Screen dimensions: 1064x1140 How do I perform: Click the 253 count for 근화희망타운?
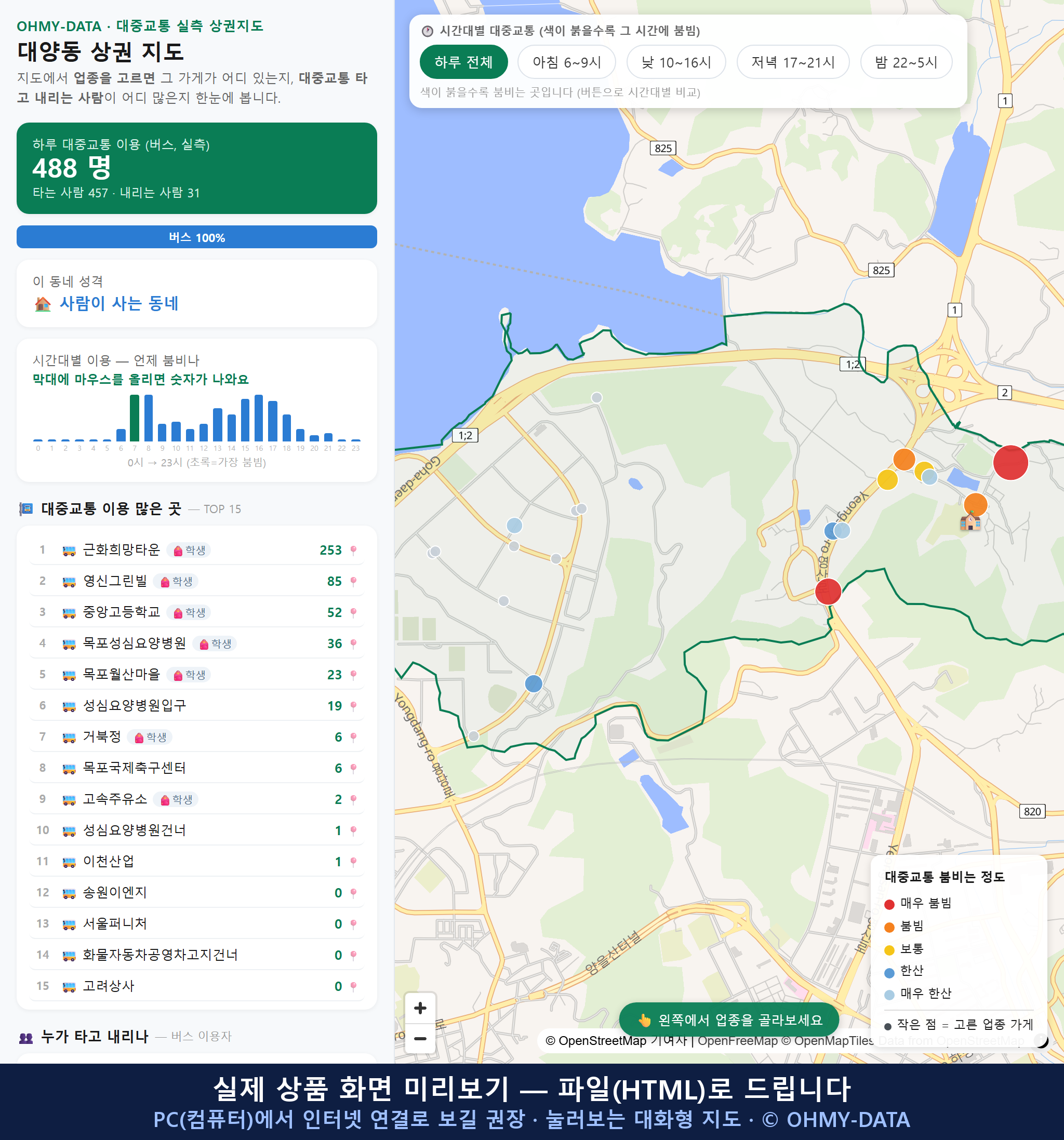click(330, 551)
